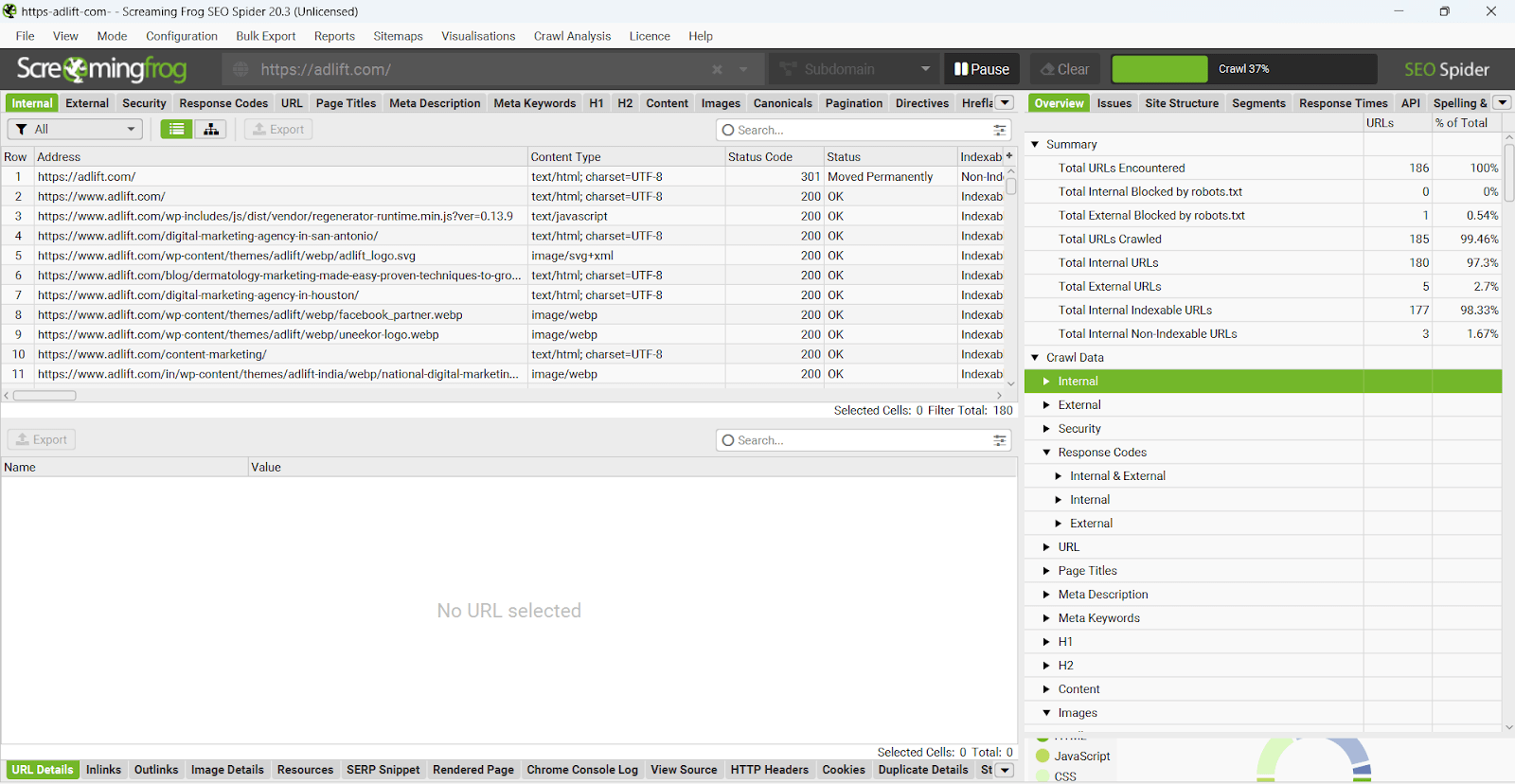Collapse the Summary section
Image resolution: width=1515 pixels, height=784 pixels.
[1035, 144]
